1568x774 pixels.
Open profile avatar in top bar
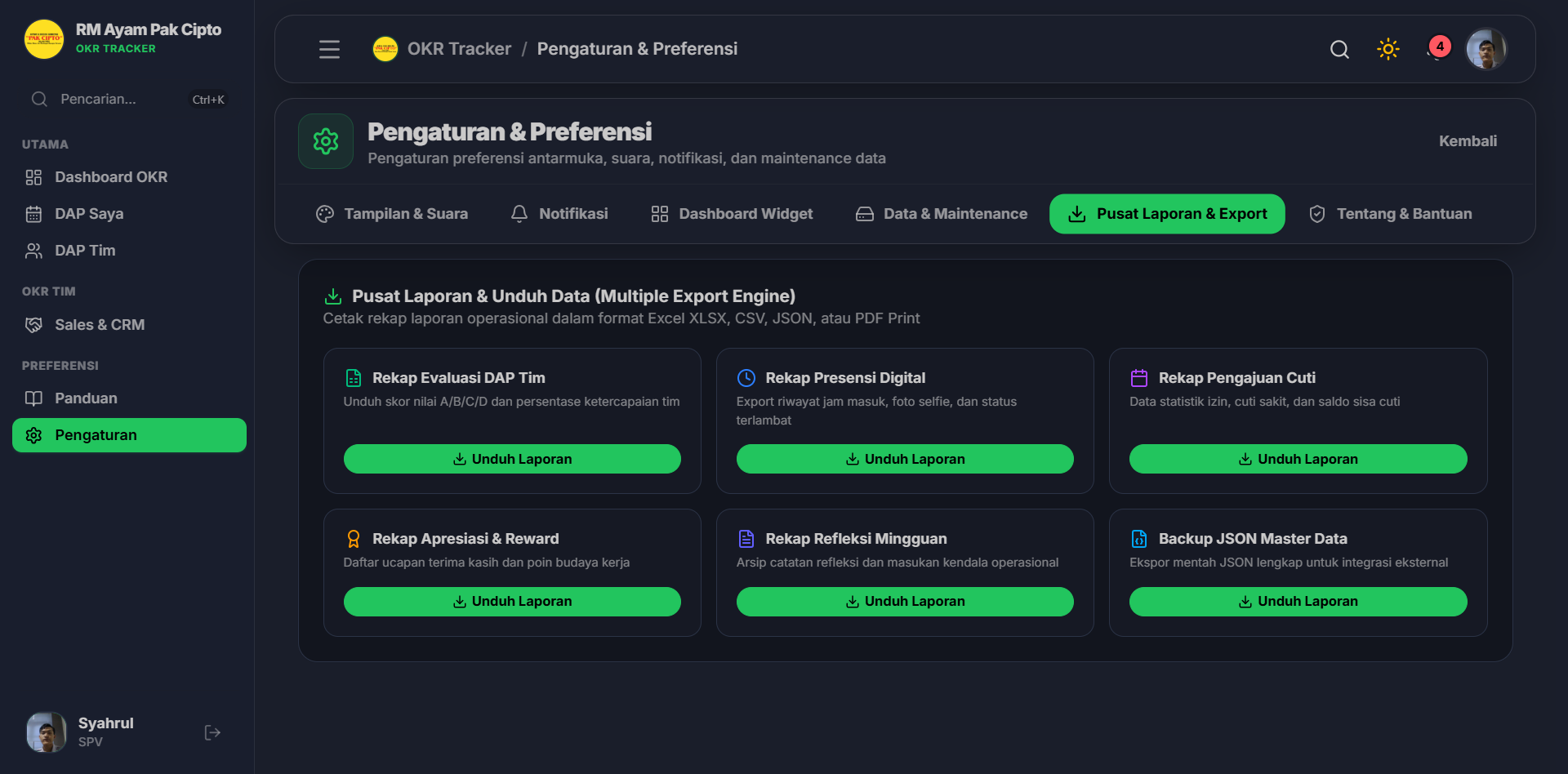pyautogui.click(x=1486, y=49)
